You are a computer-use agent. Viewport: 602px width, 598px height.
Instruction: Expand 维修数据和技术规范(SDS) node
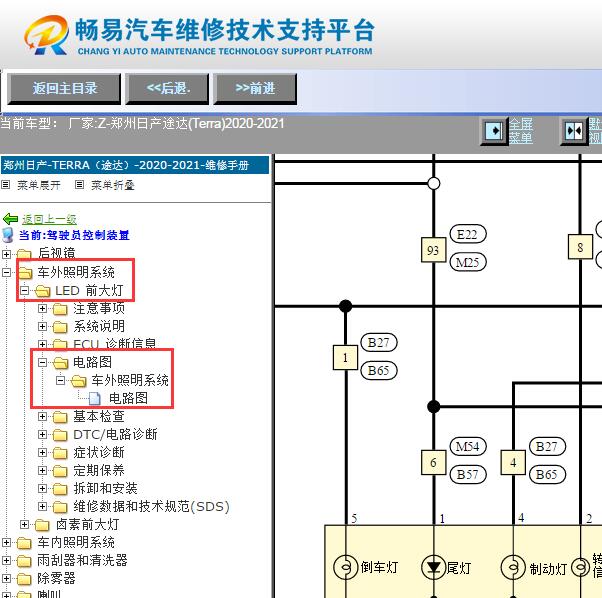click(x=43, y=507)
